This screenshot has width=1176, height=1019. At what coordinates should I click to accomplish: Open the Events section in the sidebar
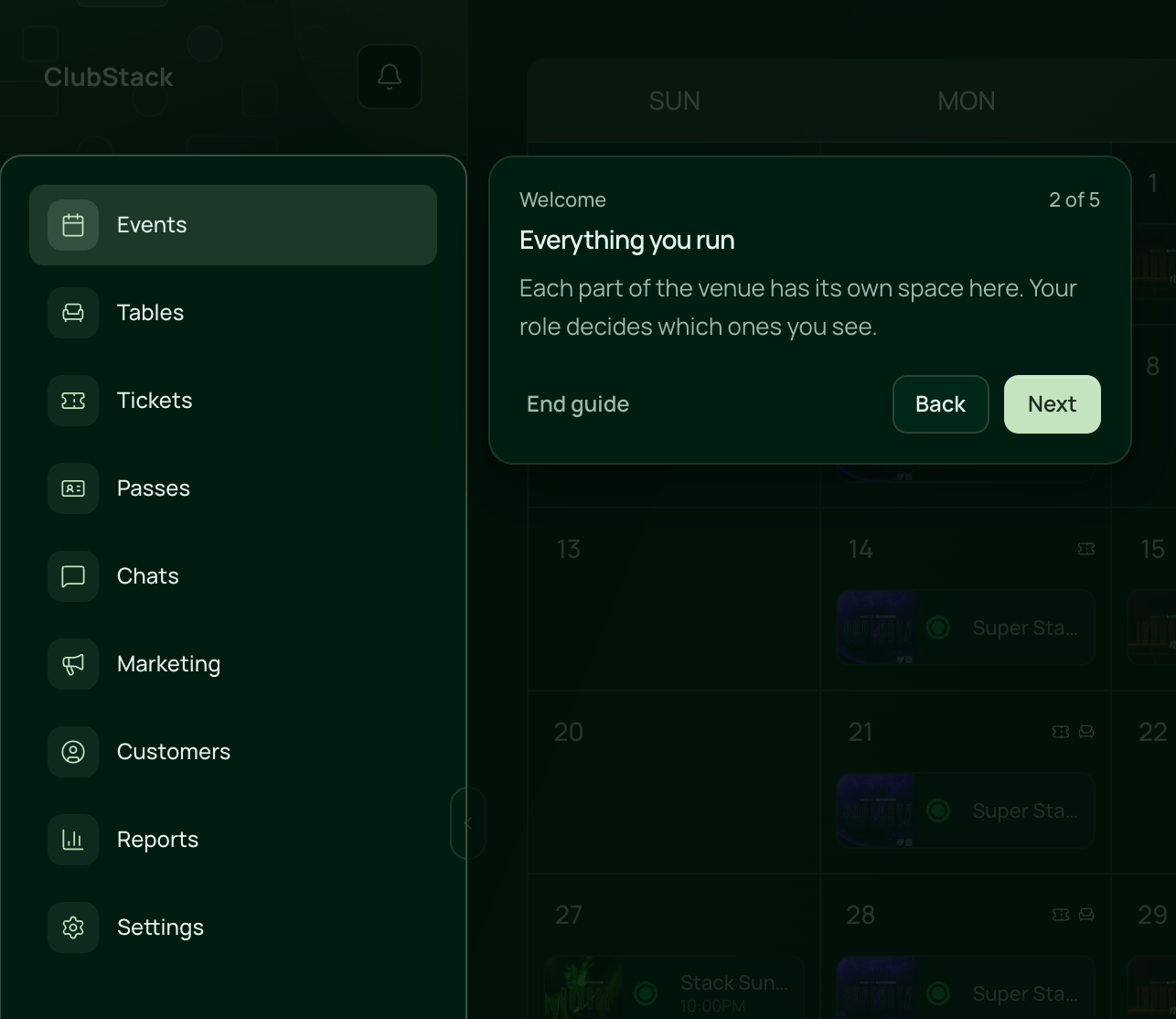coord(233,225)
